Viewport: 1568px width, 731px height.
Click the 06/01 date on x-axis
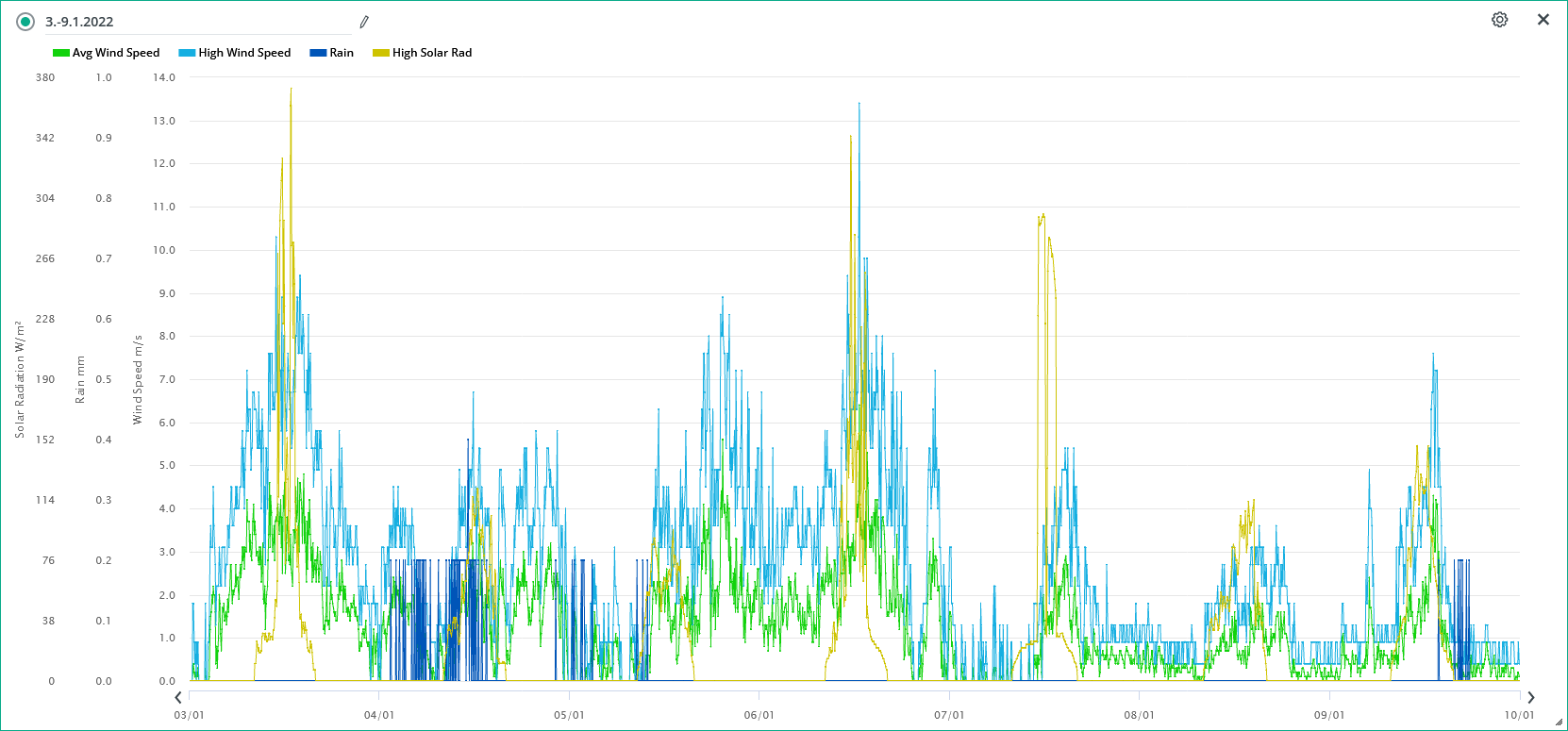pyautogui.click(x=759, y=715)
